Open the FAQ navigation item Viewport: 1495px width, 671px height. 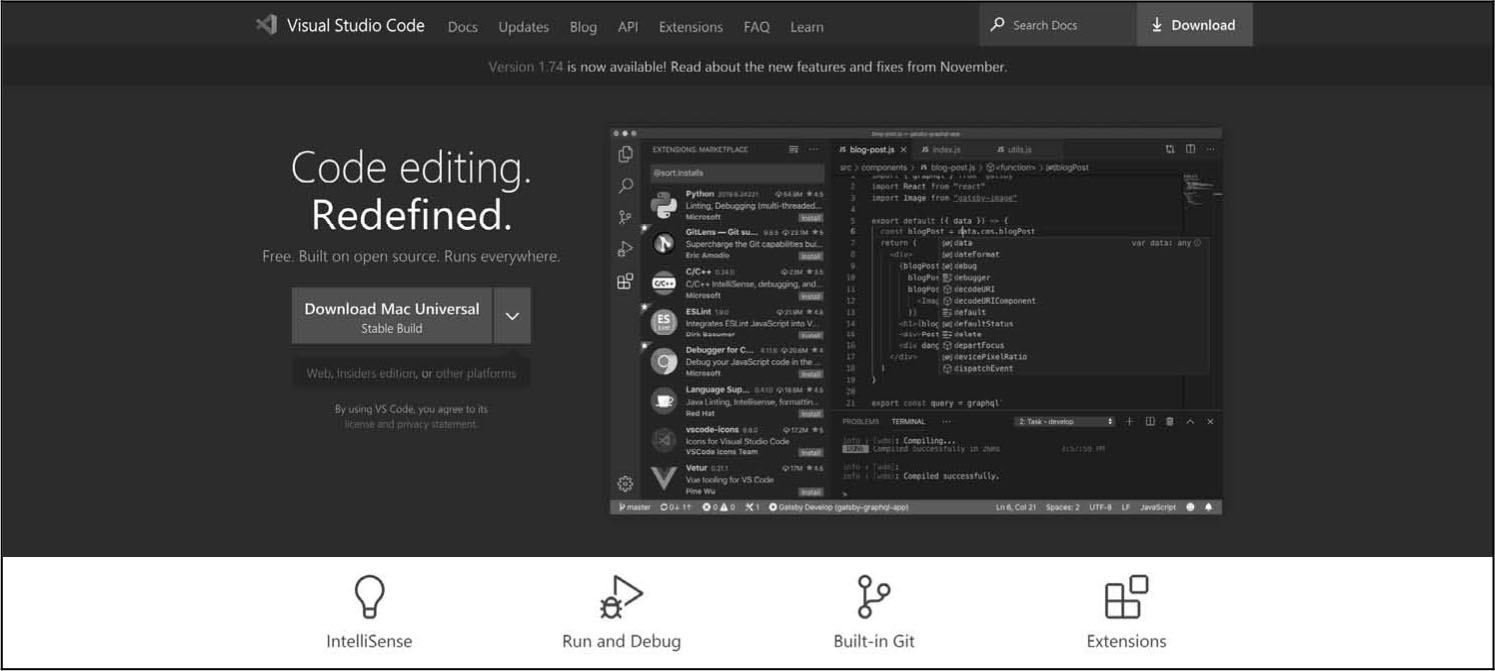757,27
